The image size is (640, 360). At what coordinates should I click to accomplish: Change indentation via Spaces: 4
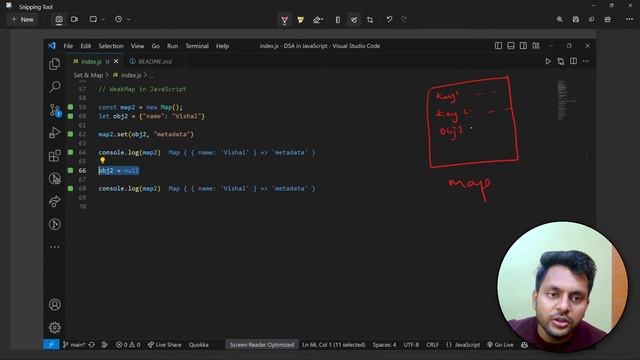(384, 345)
